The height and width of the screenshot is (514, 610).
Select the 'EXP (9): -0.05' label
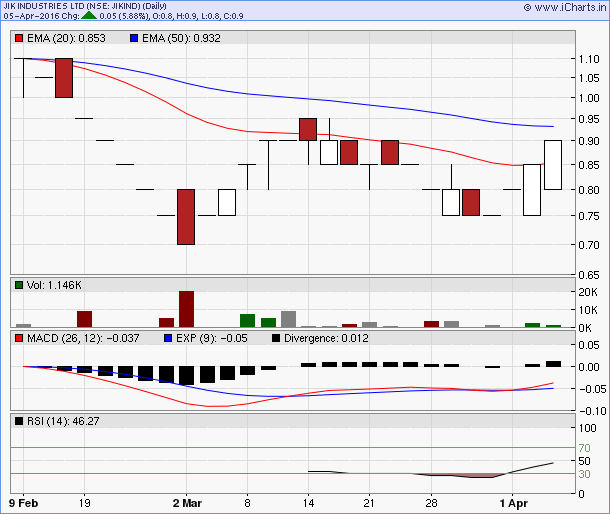[212, 338]
